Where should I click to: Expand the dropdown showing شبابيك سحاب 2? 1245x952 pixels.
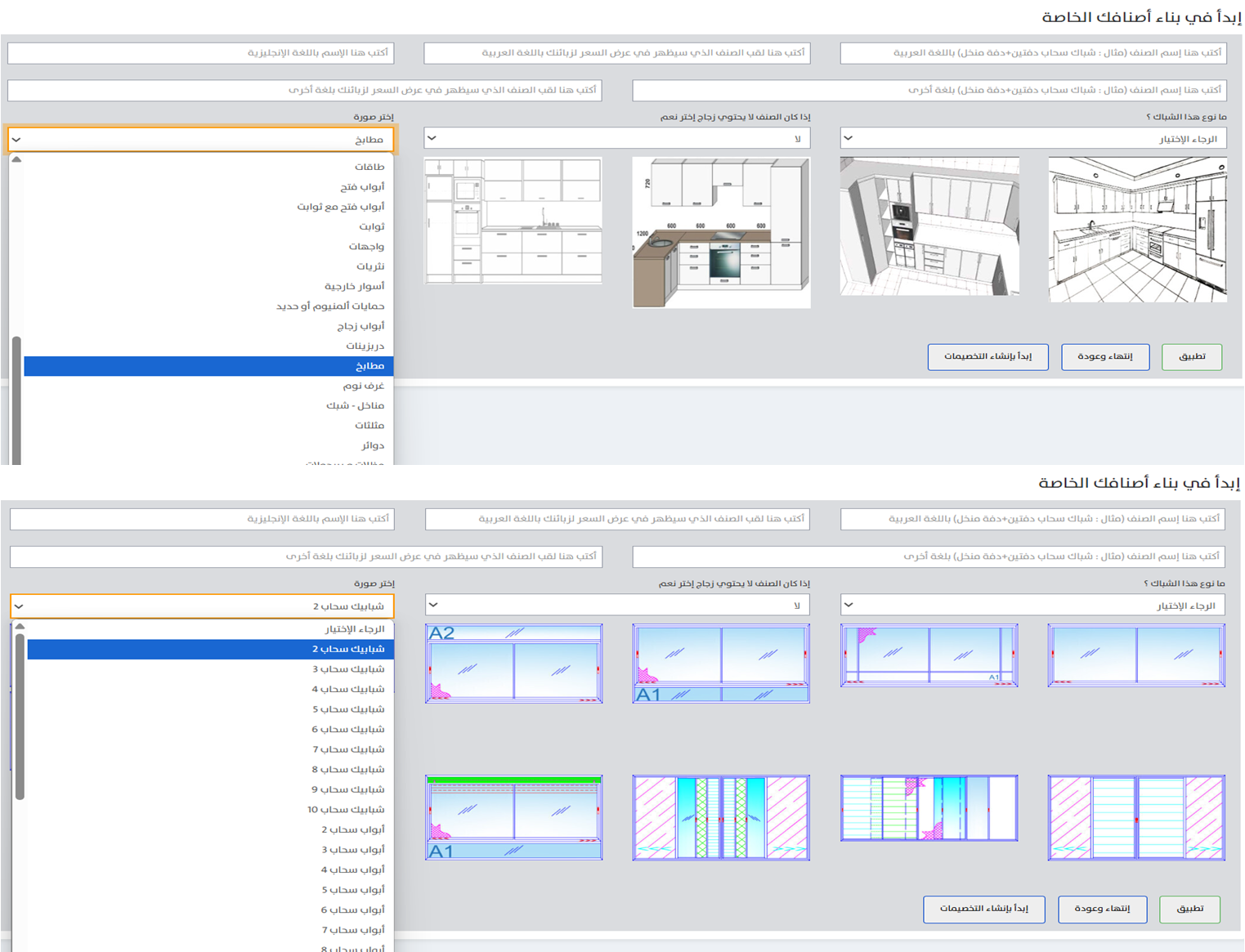[x=202, y=606]
